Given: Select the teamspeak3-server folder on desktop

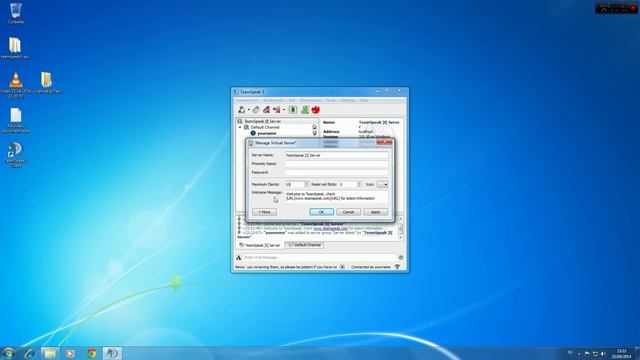Looking at the screenshot, I should tap(15, 48).
